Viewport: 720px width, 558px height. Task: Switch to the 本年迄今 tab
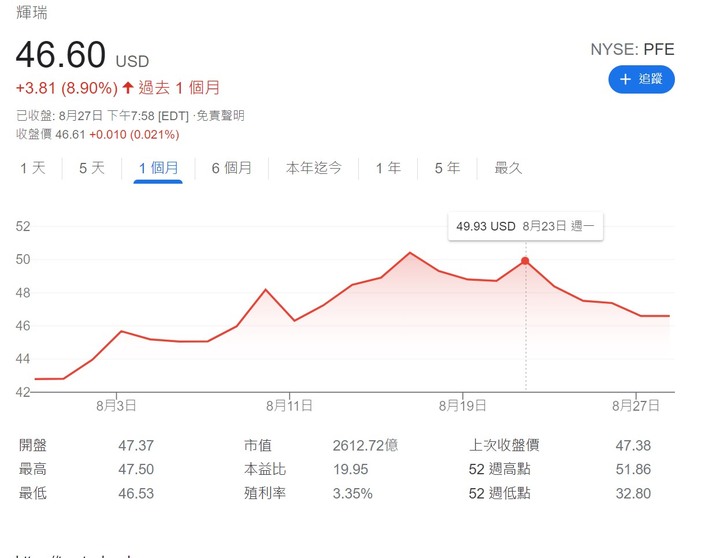click(x=314, y=168)
